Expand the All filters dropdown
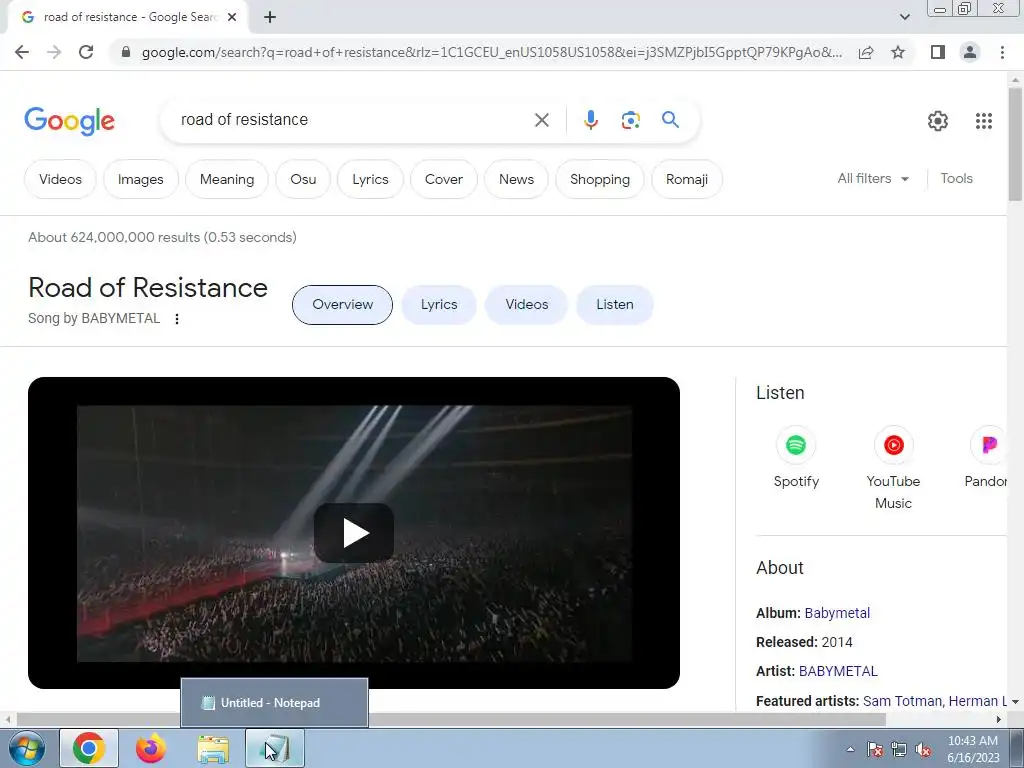This screenshot has width=1024, height=768. [x=873, y=178]
